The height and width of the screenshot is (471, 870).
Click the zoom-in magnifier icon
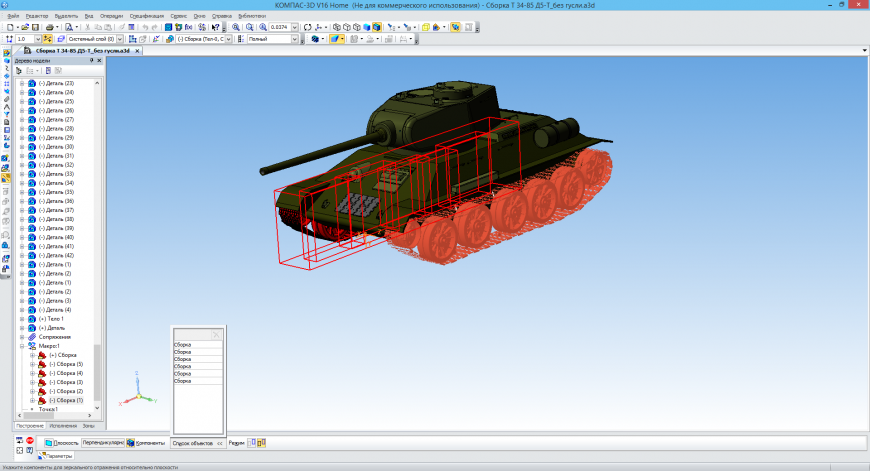click(236, 27)
